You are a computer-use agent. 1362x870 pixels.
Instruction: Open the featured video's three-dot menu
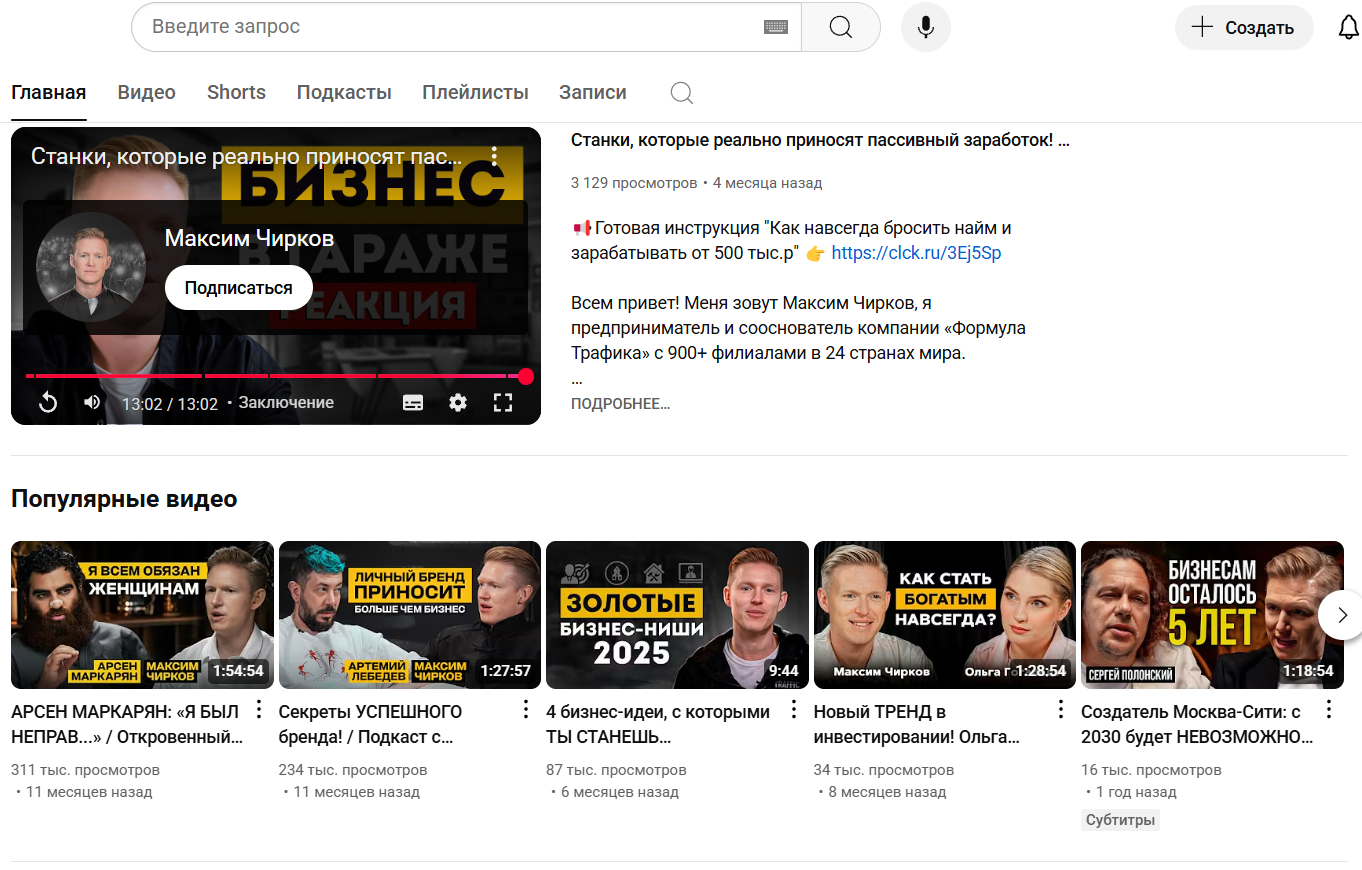[494, 156]
